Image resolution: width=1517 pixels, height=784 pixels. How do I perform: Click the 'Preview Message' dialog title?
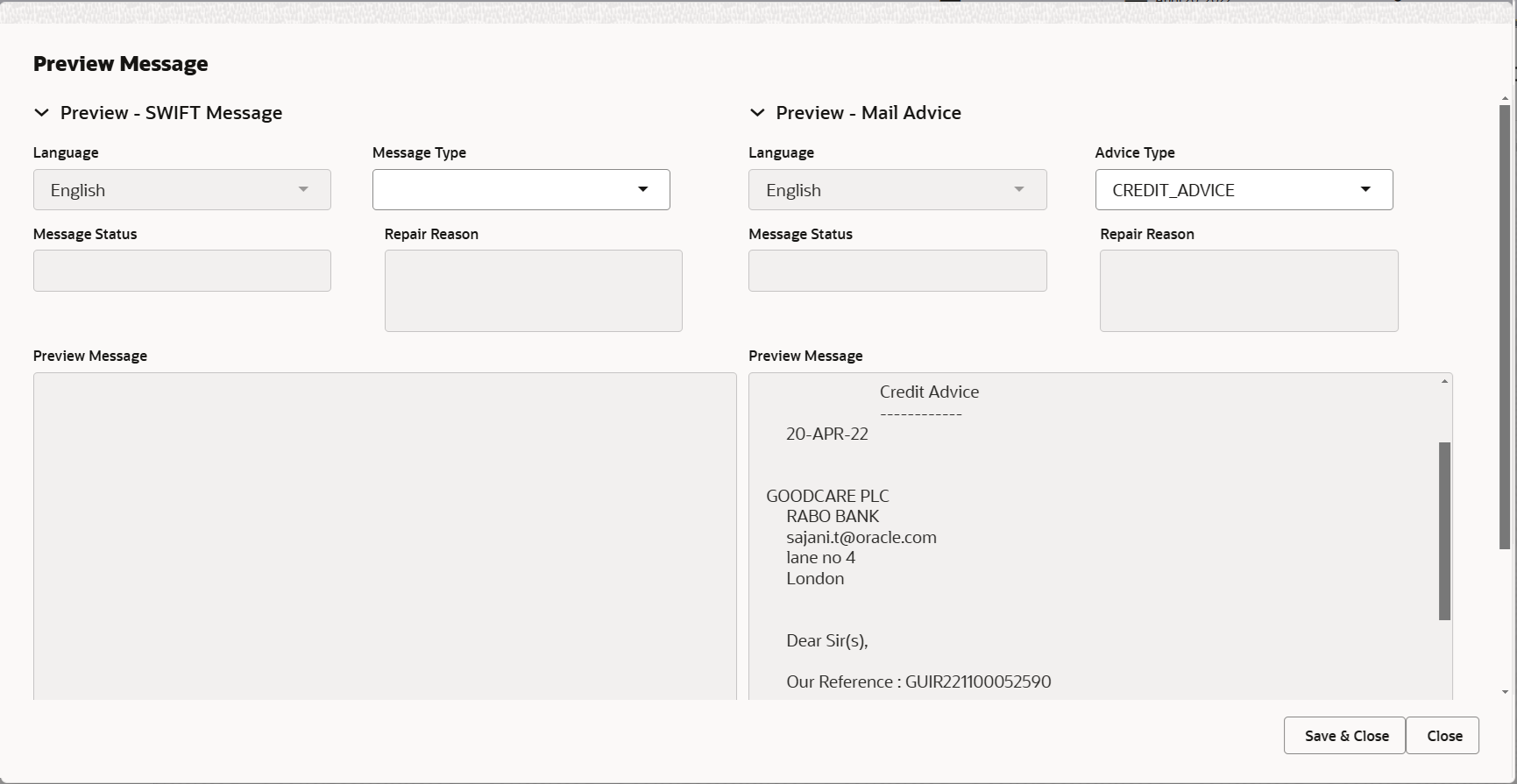(121, 64)
